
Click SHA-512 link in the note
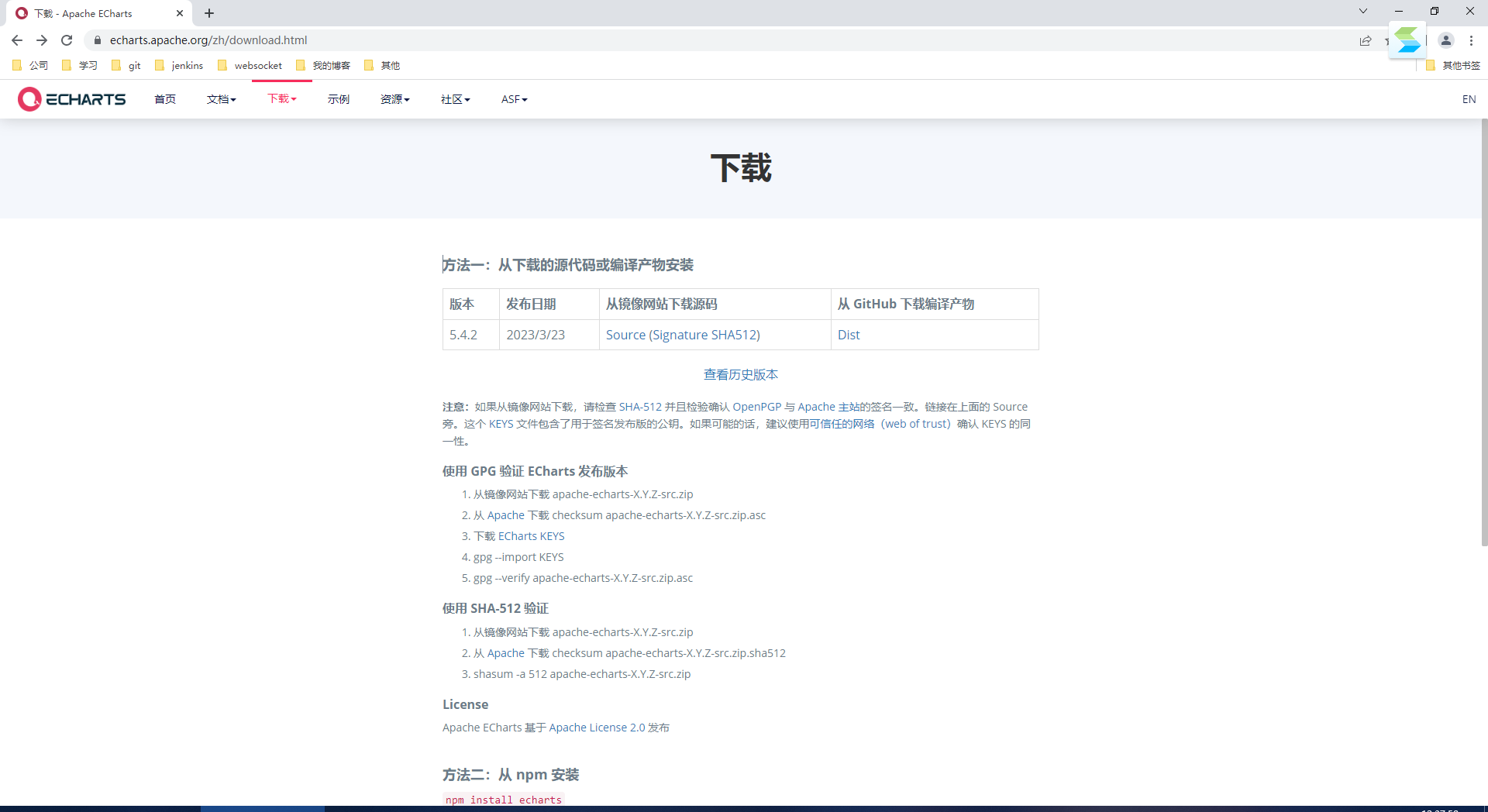pyautogui.click(x=640, y=407)
